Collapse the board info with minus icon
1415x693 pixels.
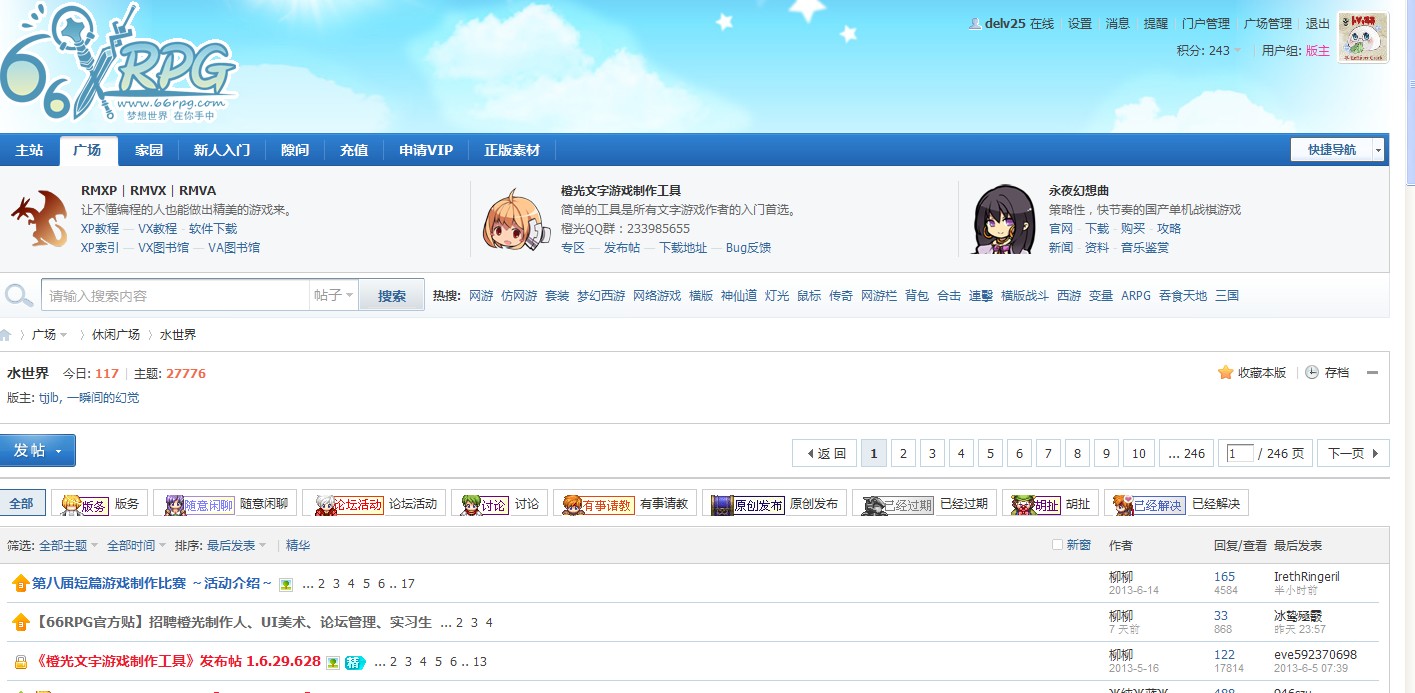(x=1372, y=372)
